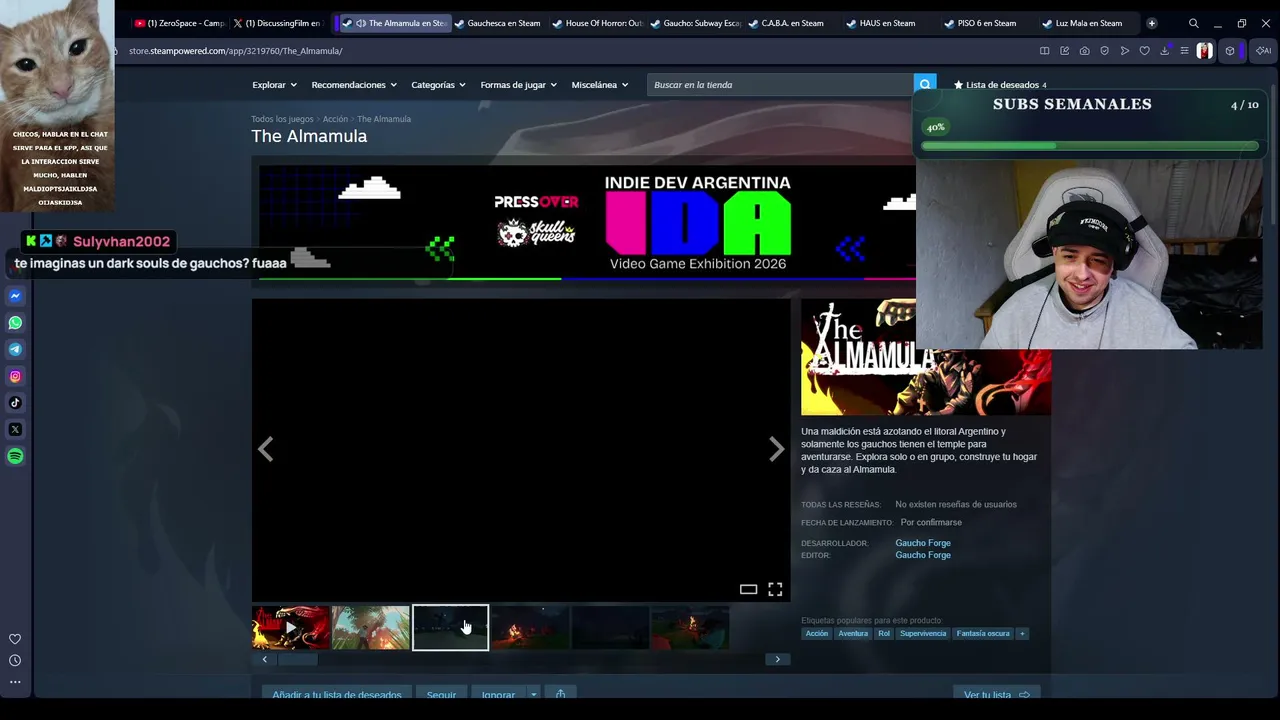Open the browser easy setup sliders icon
Screen dimensions: 1280x720
click(1184, 51)
